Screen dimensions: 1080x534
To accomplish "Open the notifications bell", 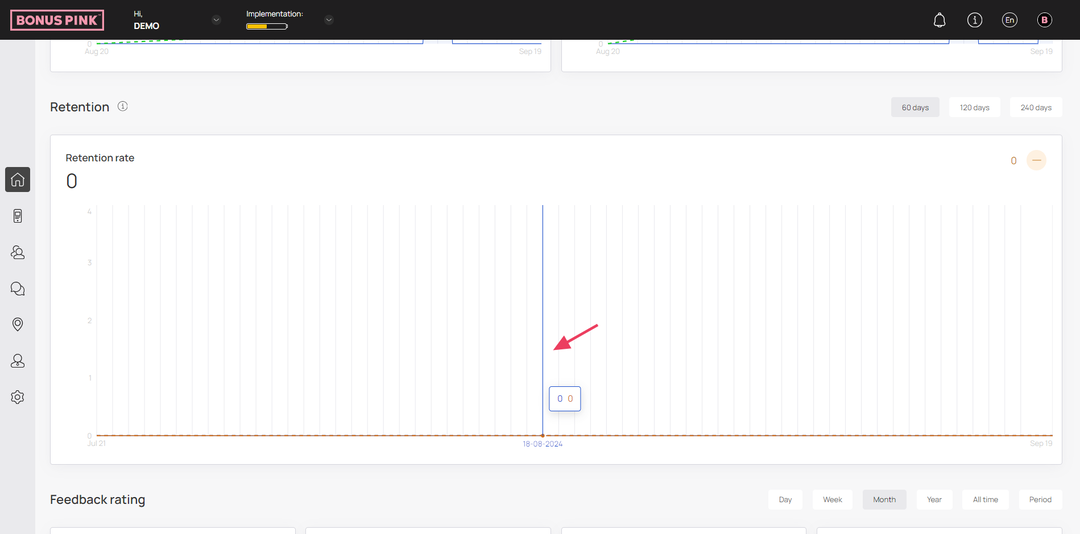I will (939, 21).
